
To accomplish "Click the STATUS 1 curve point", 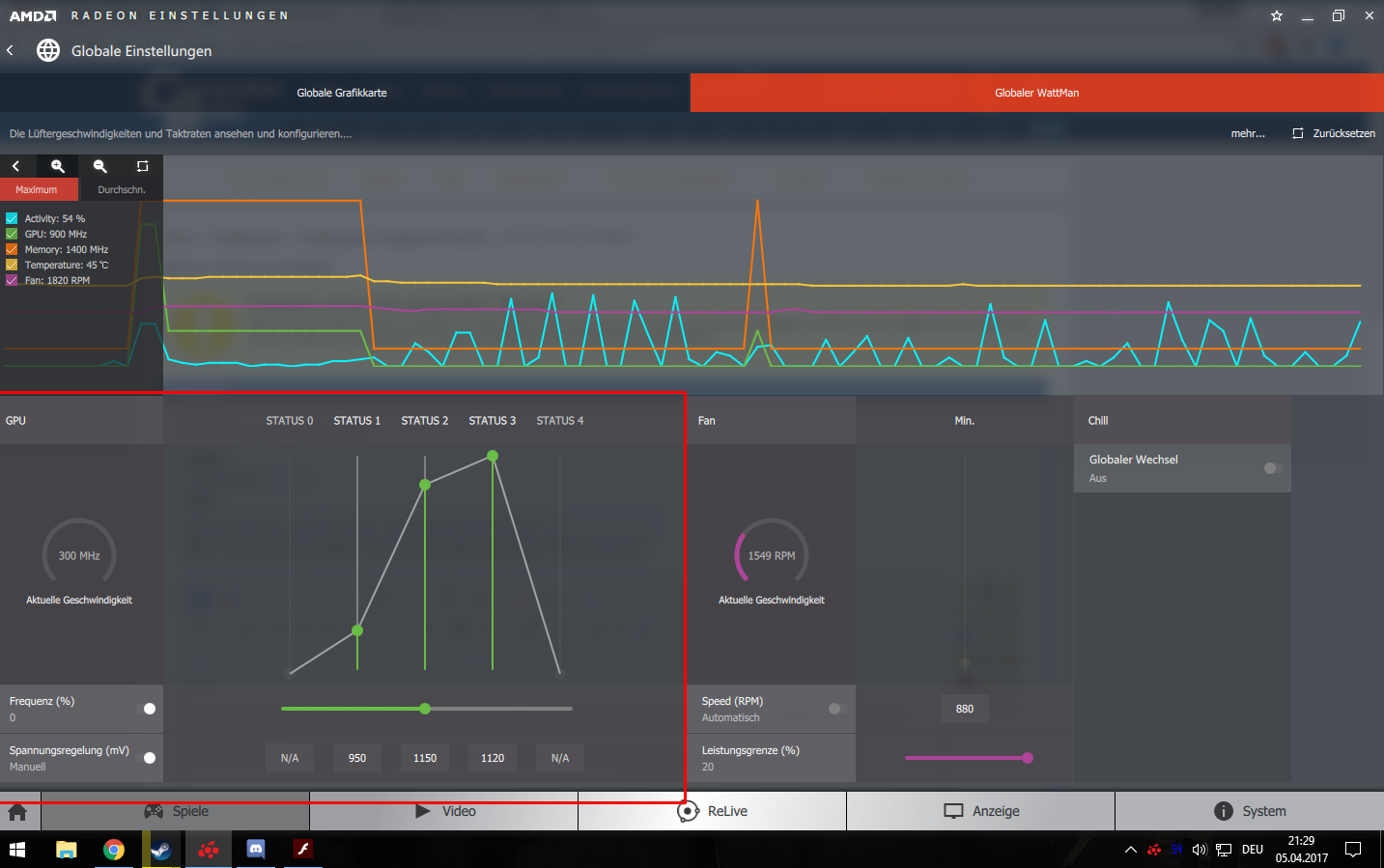I will click(x=357, y=630).
